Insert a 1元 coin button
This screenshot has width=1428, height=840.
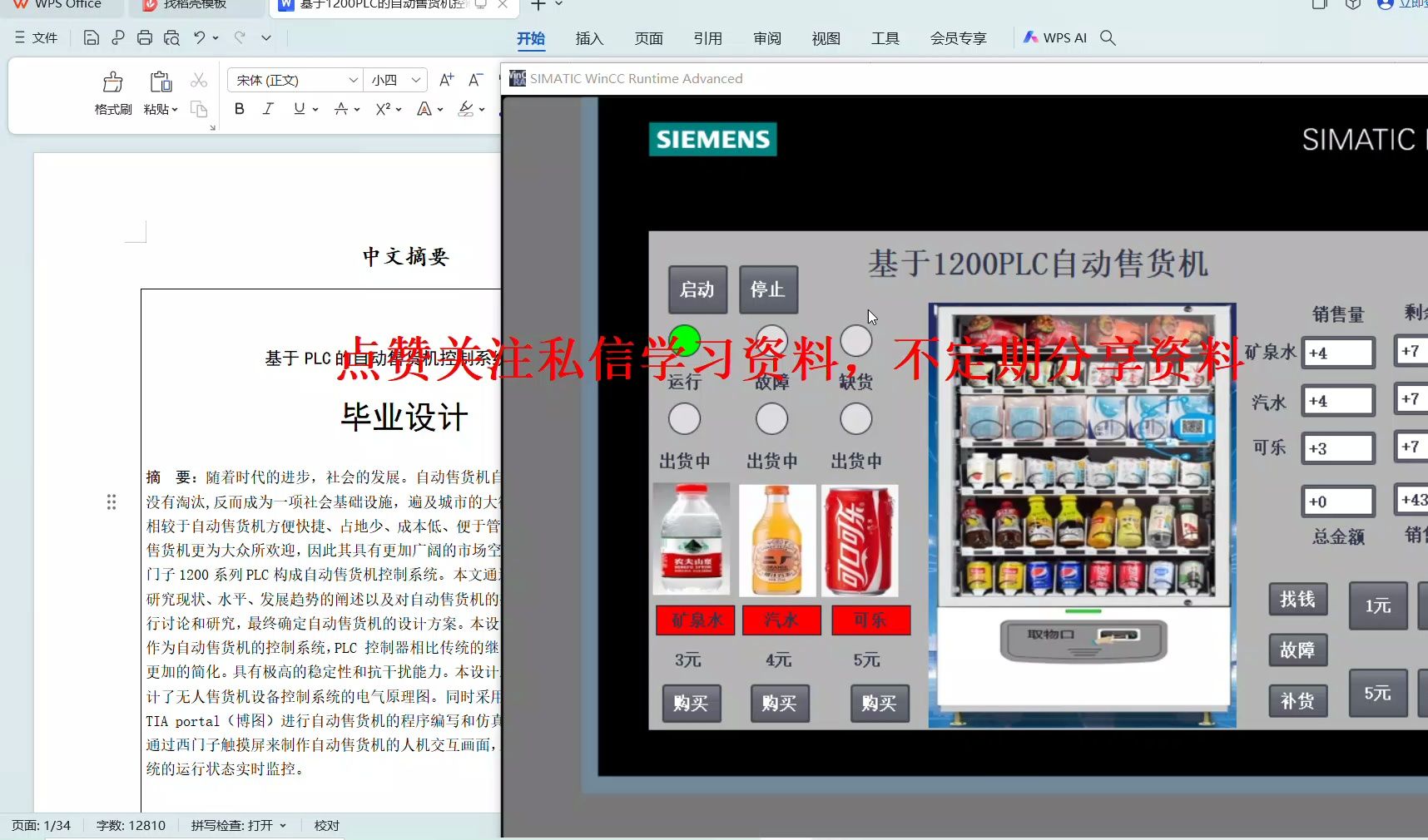coord(1378,605)
